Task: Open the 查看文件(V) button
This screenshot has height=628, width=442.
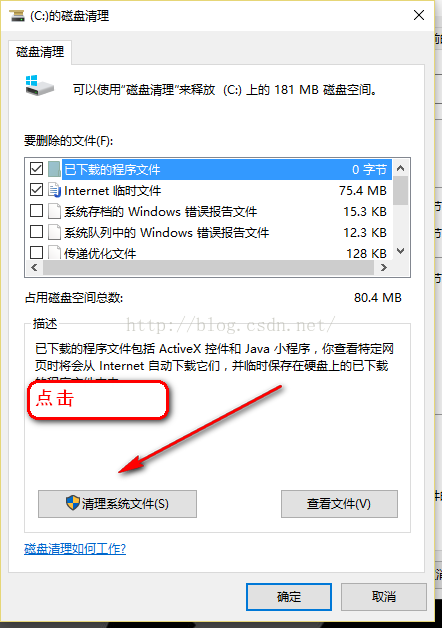Action: point(339,504)
